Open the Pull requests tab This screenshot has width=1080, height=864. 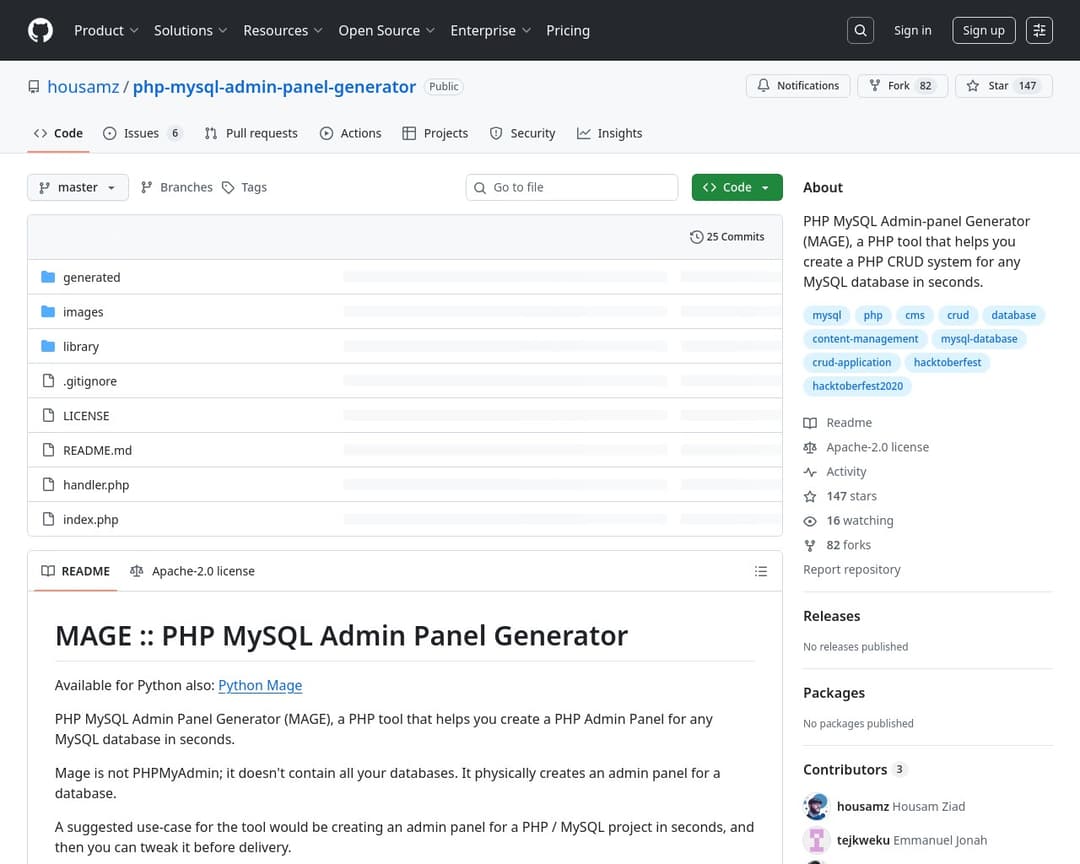(x=251, y=133)
